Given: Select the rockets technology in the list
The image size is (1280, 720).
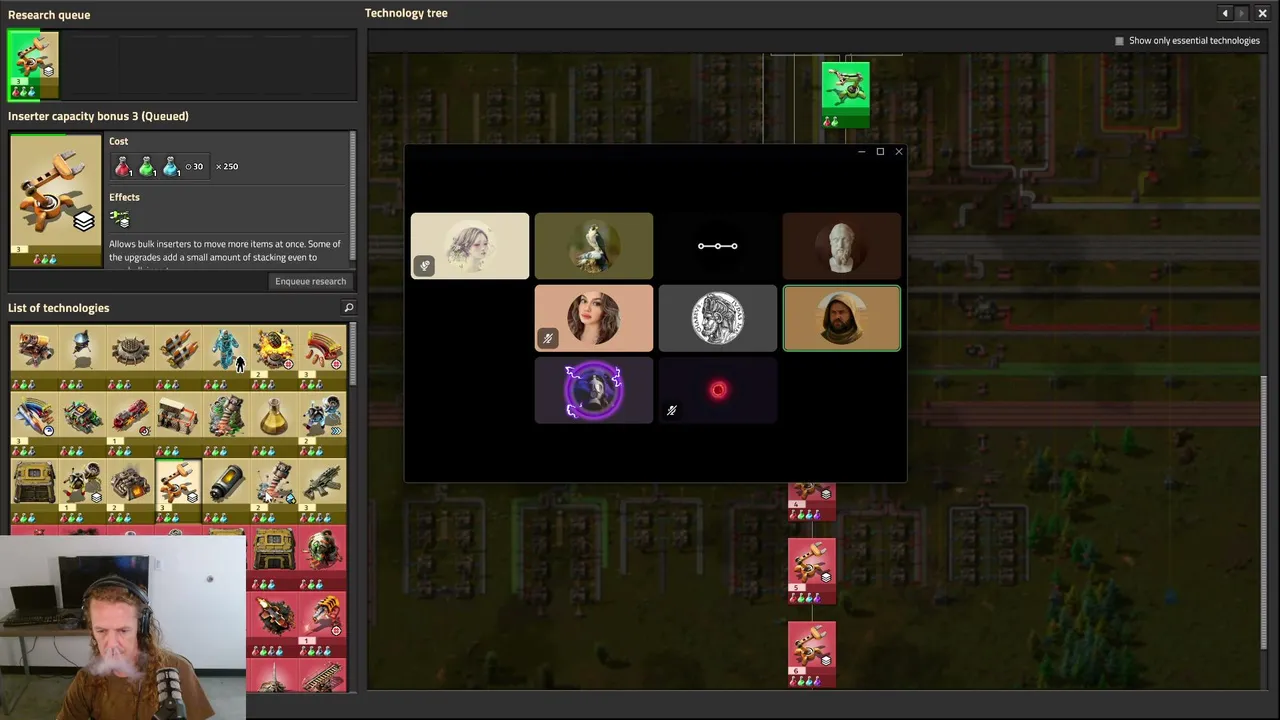Looking at the screenshot, I should (x=178, y=357).
